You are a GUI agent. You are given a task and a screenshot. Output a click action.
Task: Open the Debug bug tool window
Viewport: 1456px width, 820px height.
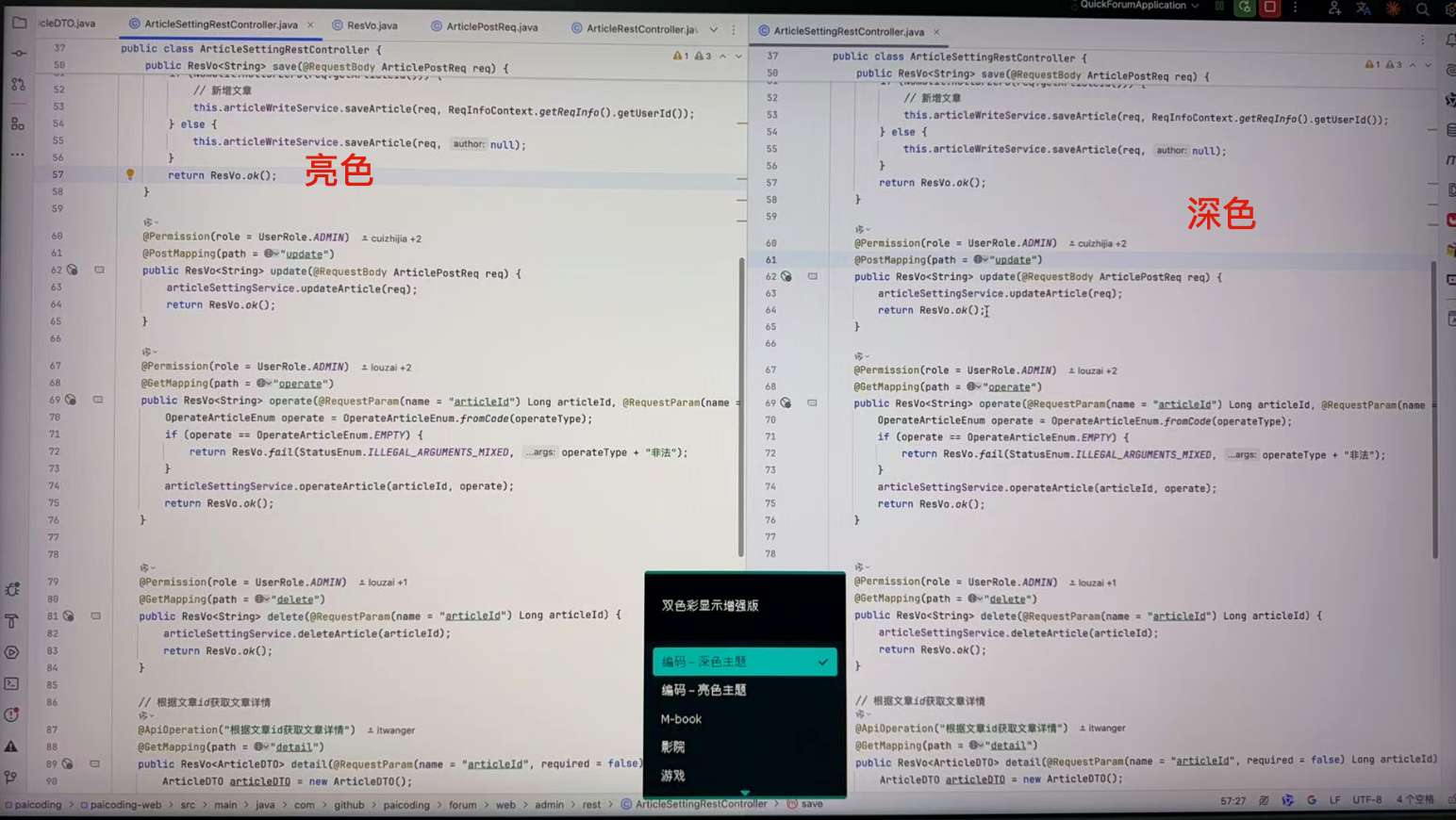pos(12,590)
